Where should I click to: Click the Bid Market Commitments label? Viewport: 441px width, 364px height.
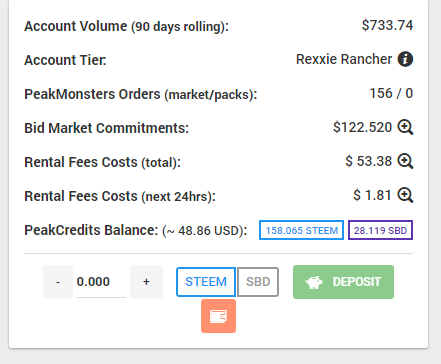[106, 128]
